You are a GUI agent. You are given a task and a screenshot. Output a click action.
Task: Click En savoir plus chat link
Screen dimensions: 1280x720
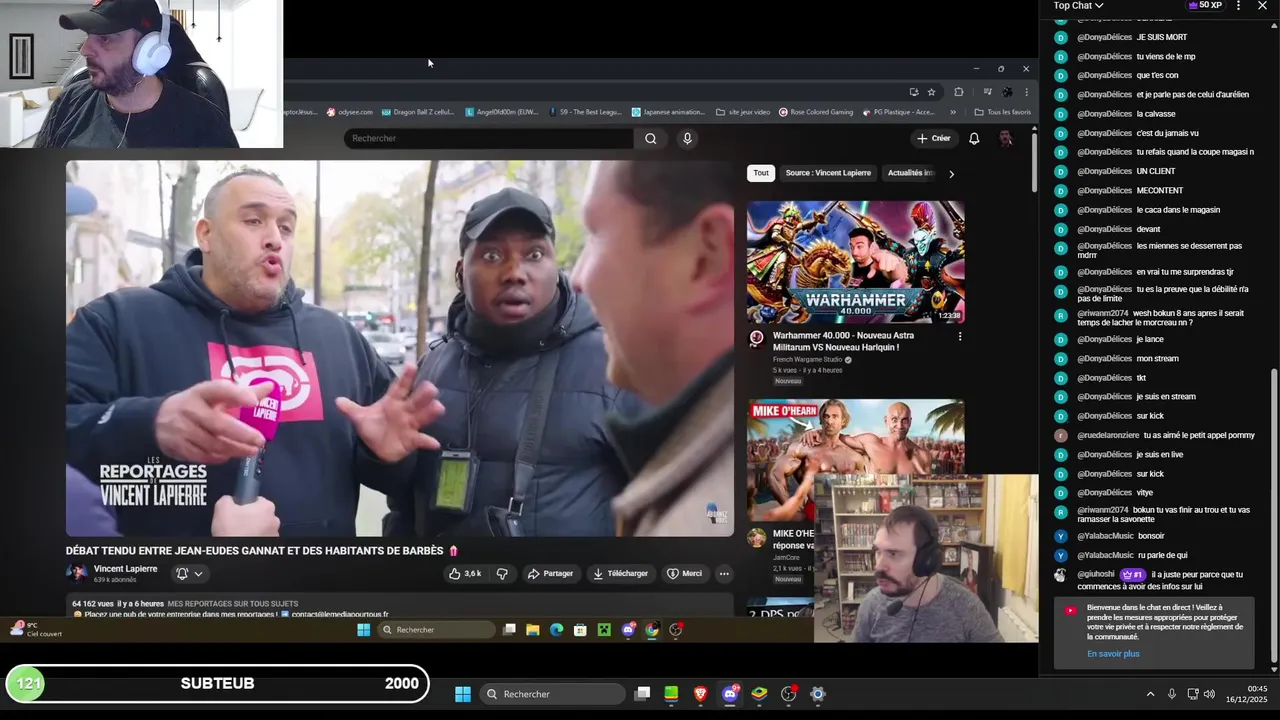(1113, 654)
